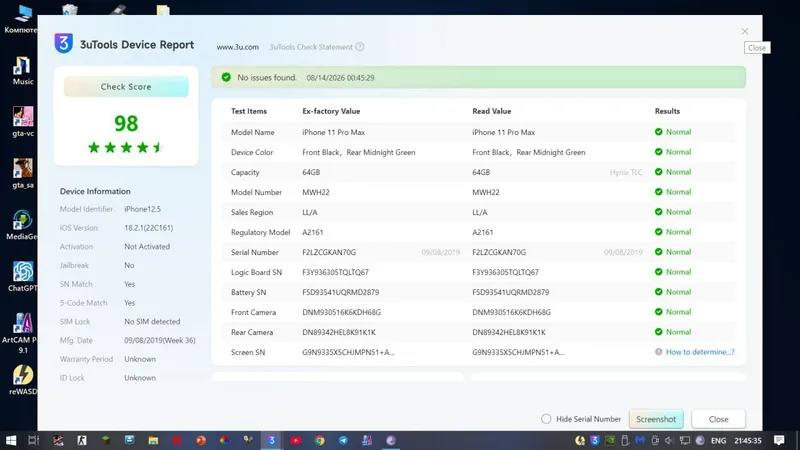Click the Model Number ex-factory value MWH22
Image resolution: width=800 pixels, height=450 pixels.
click(316, 192)
